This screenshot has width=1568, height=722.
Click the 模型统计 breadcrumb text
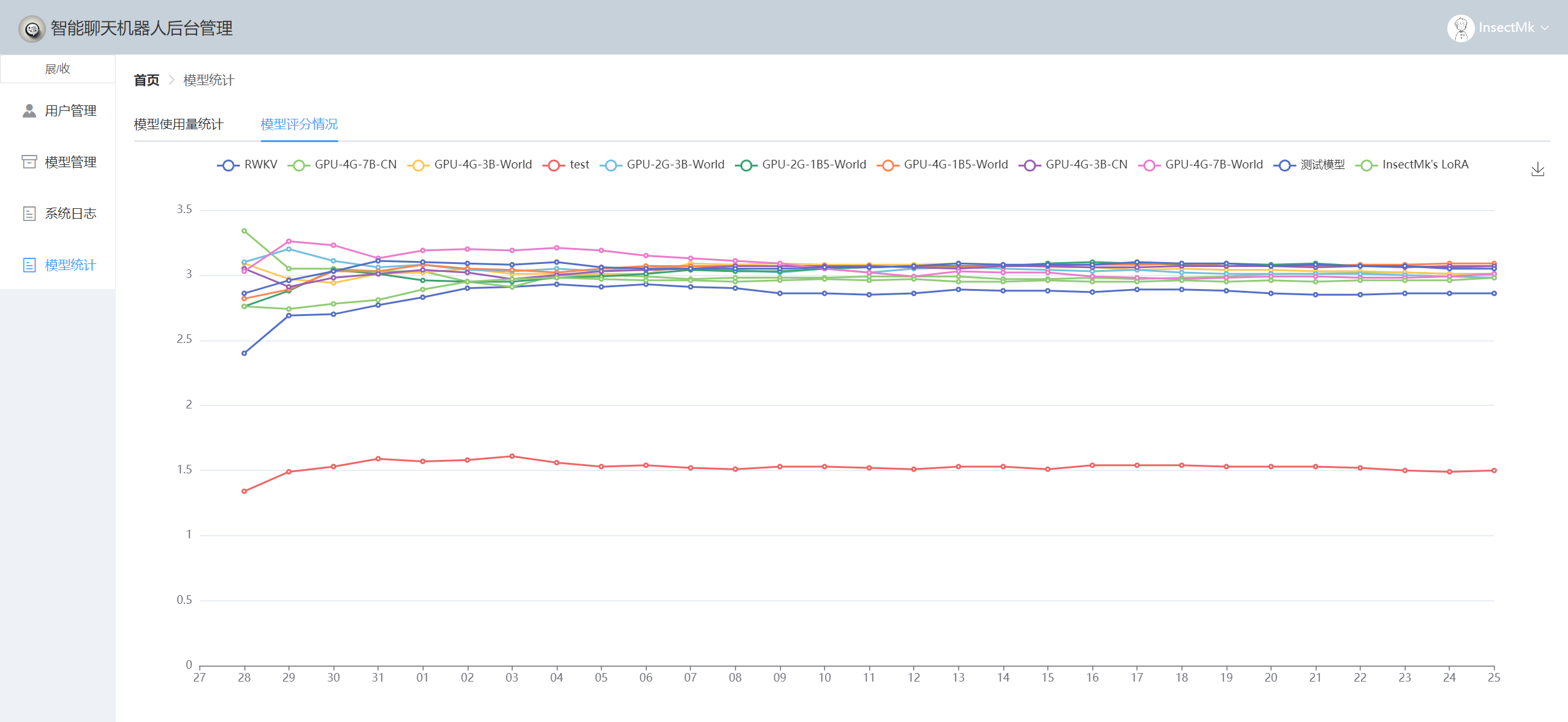click(x=209, y=80)
